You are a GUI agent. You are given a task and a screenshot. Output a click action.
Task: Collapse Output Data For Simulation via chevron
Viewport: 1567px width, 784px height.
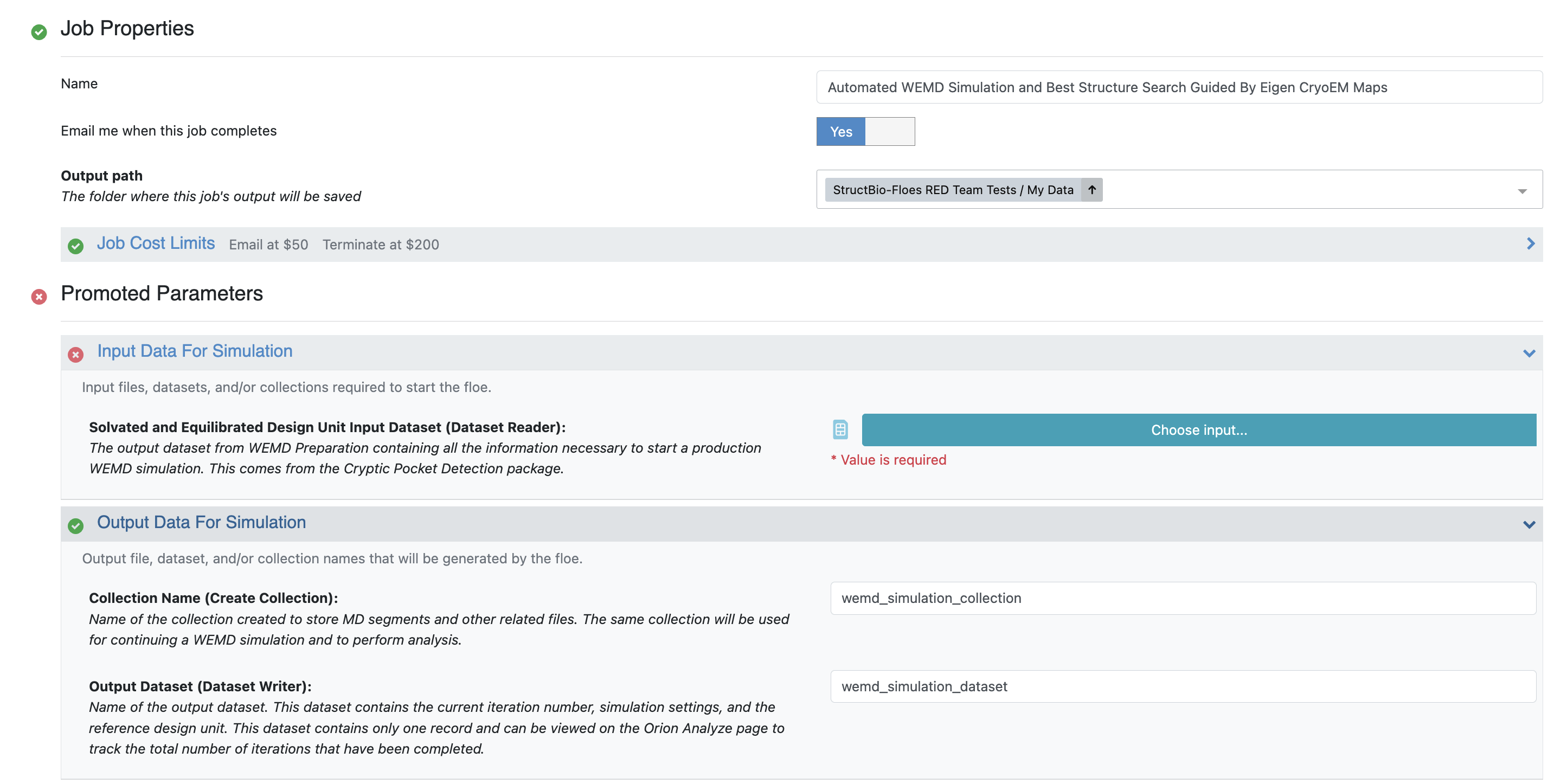[x=1529, y=524]
